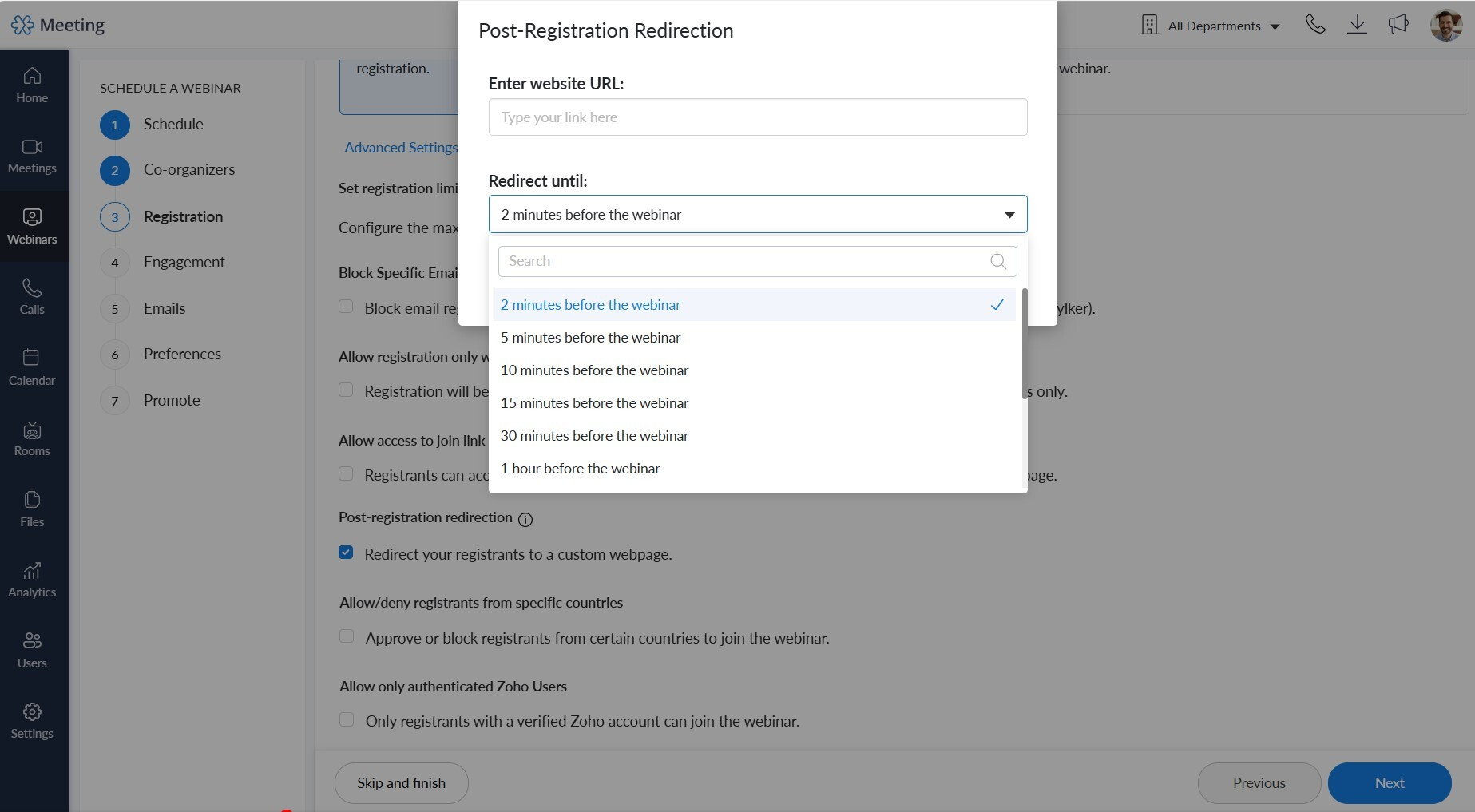The width and height of the screenshot is (1475, 812).
Task: Click the Skip and finish button
Action: 402,783
